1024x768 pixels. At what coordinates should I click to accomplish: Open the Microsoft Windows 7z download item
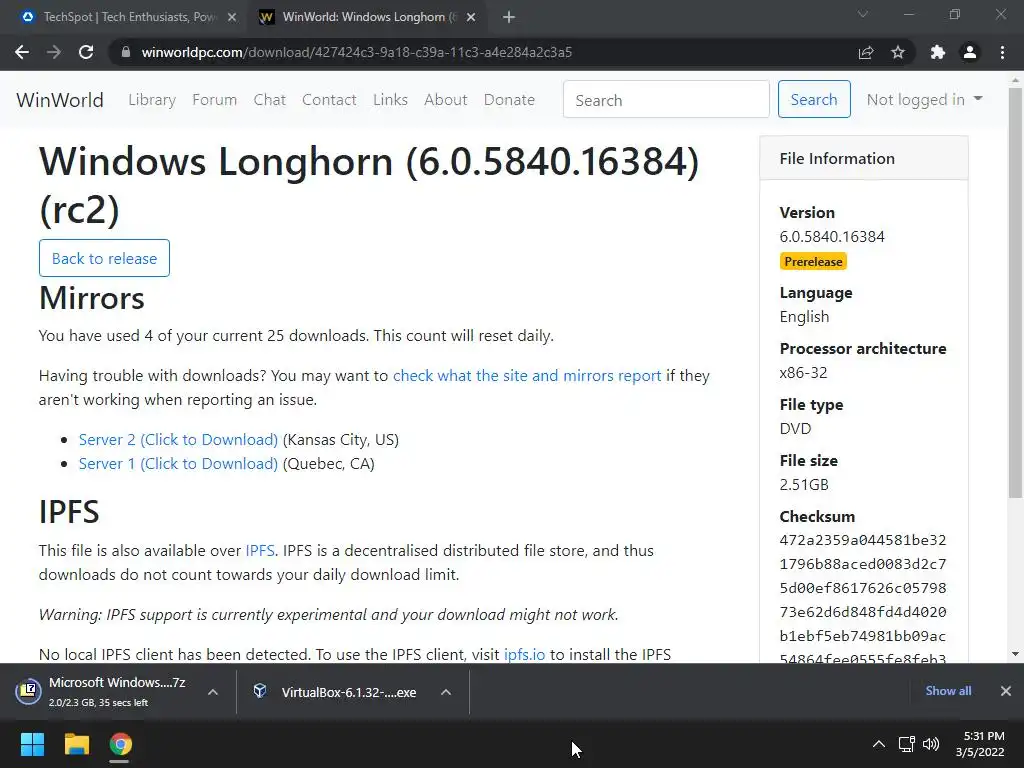click(103, 692)
